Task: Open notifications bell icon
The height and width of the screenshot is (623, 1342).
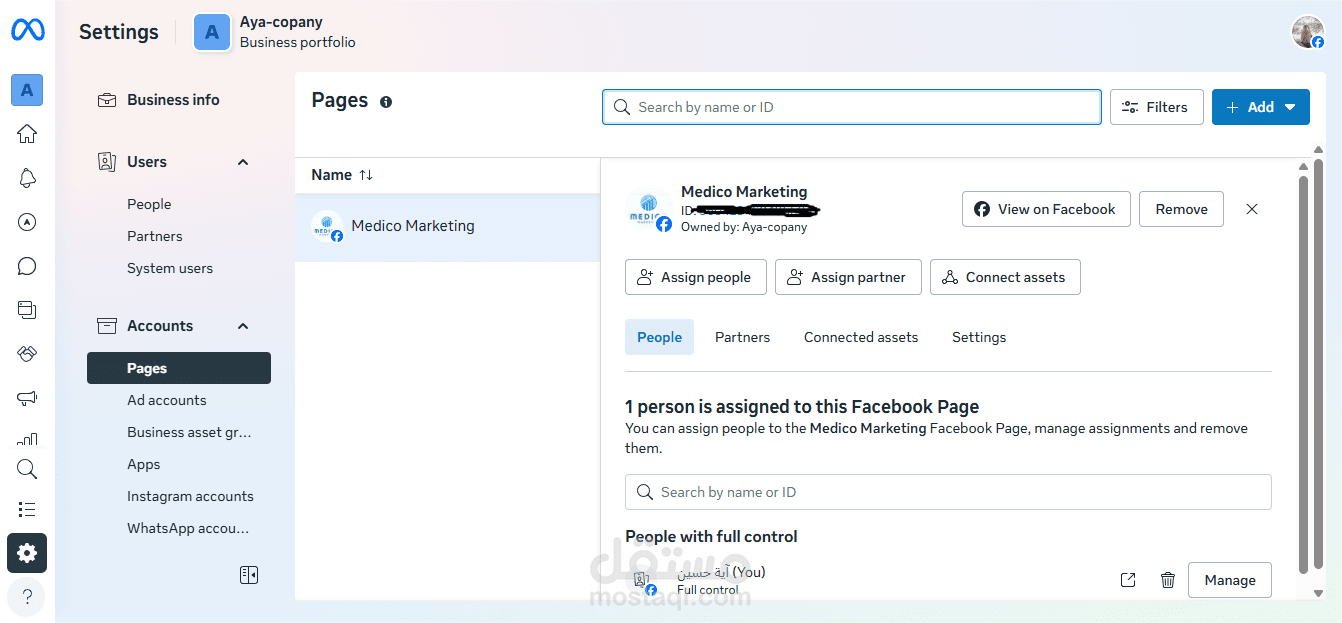Action: click(27, 178)
